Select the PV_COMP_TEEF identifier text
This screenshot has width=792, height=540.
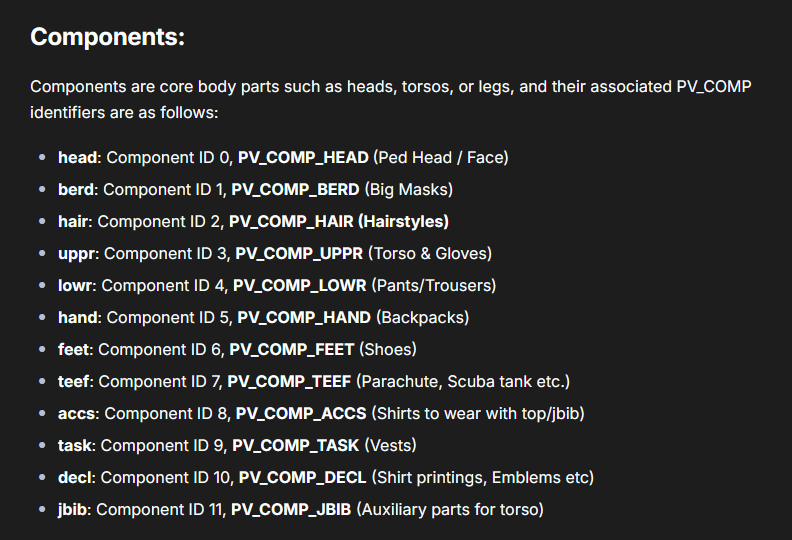tap(289, 381)
